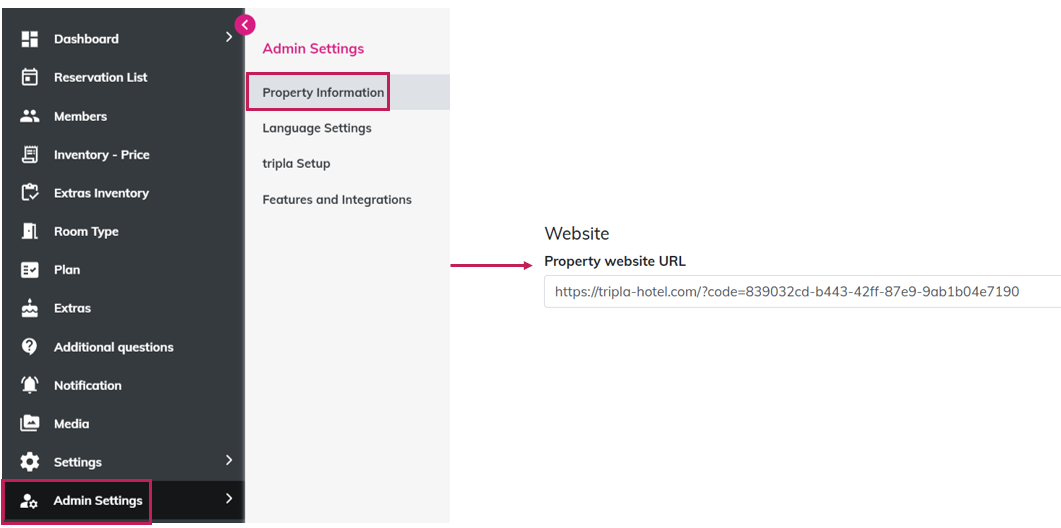
Task: Click the Members people icon
Action: point(30,116)
